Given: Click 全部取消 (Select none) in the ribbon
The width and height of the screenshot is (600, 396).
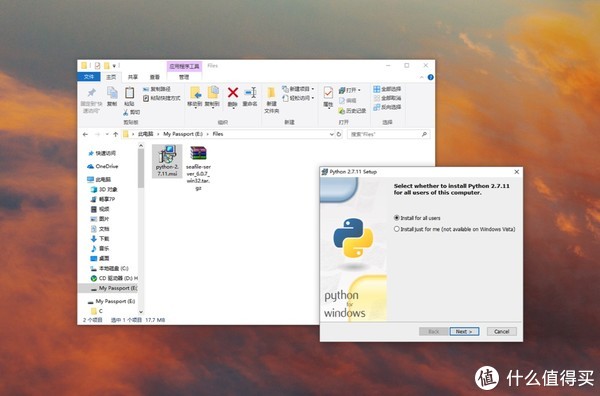Looking at the screenshot, I should coord(387,98).
